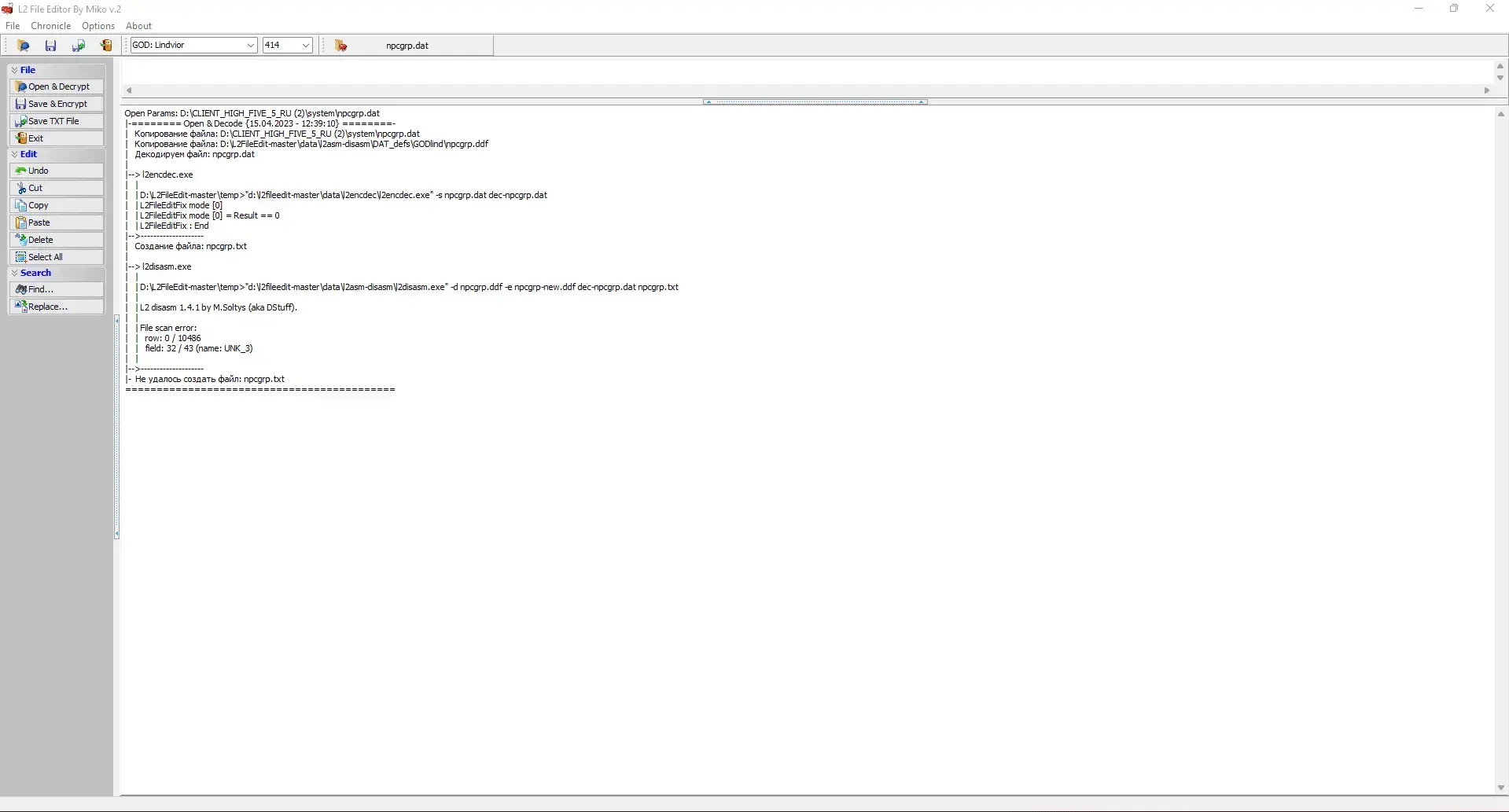This screenshot has width=1509, height=812.
Task: Click the Open & Decrypt sidebar button
Action: click(x=57, y=86)
